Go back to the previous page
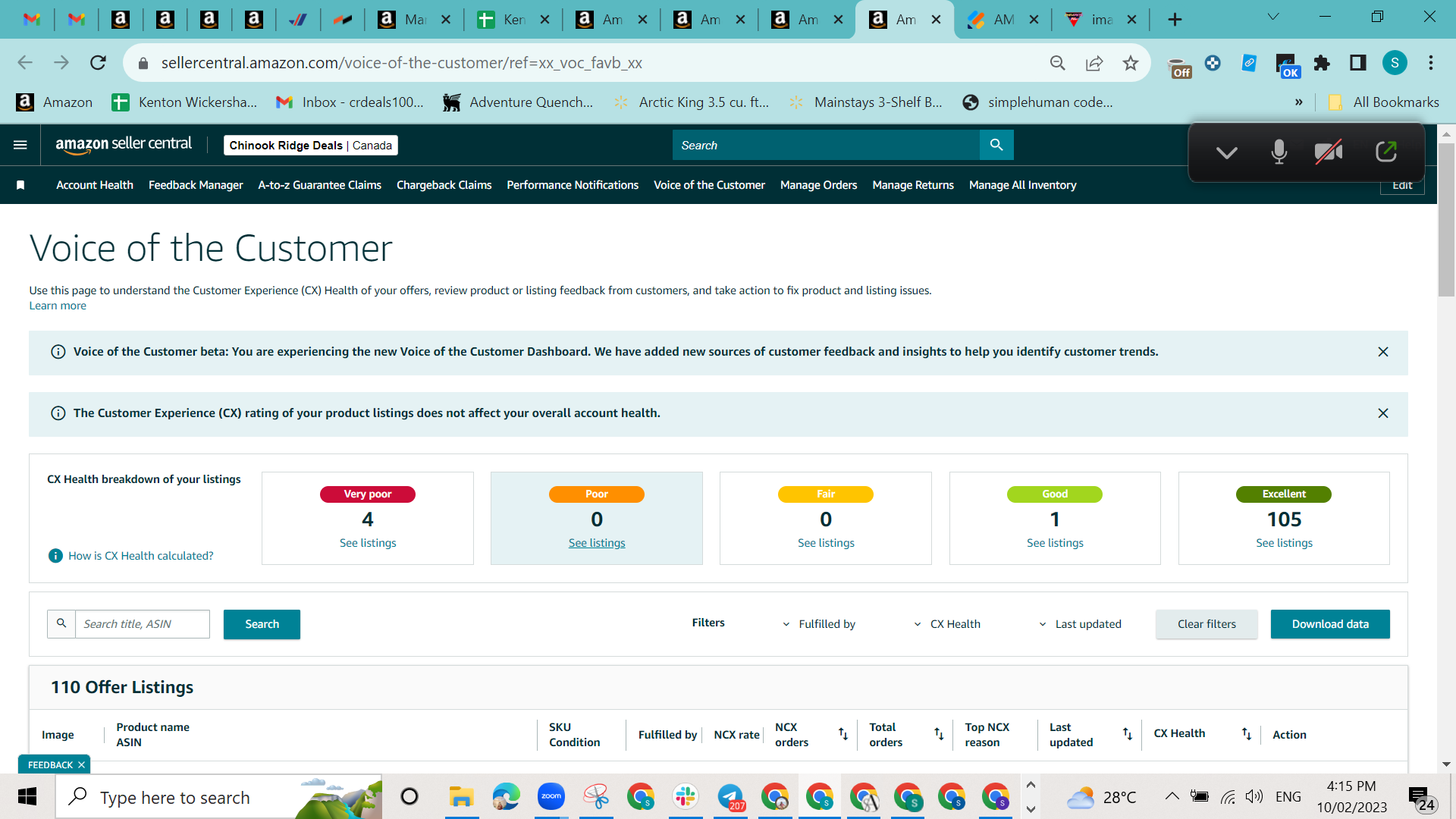The image size is (1456, 819). click(x=25, y=63)
